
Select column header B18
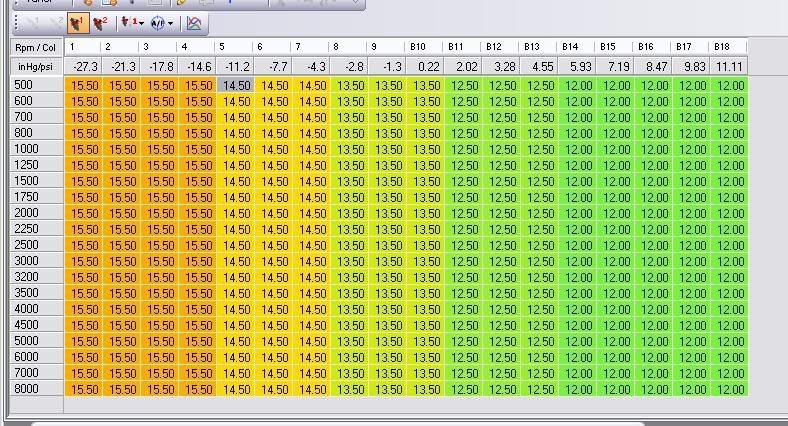(x=729, y=47)
